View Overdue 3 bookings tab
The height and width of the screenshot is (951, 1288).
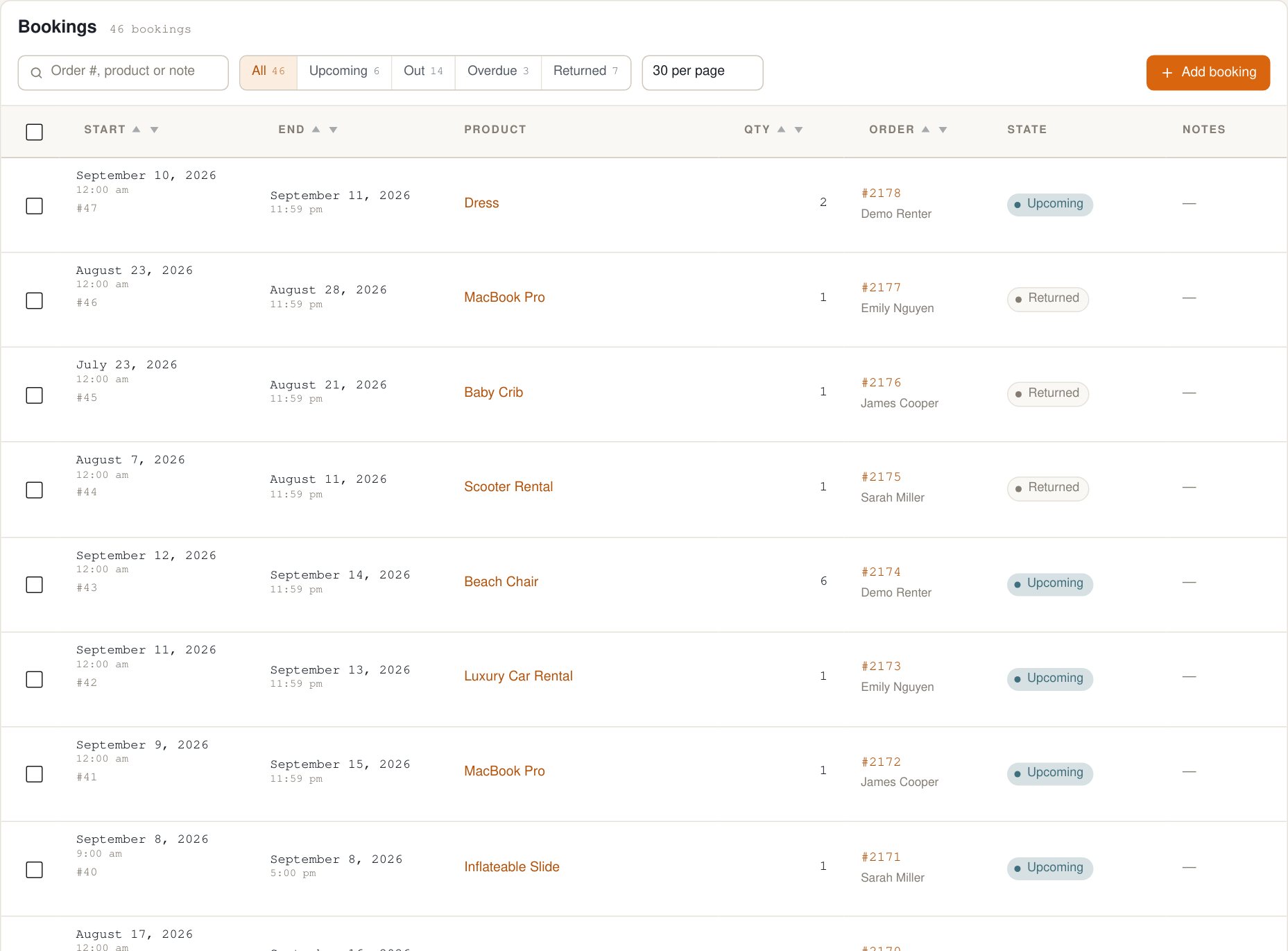498,72
